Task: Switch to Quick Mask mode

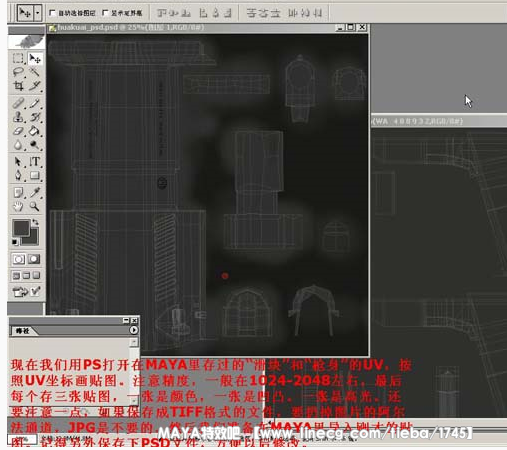Action: coord(34,259)
